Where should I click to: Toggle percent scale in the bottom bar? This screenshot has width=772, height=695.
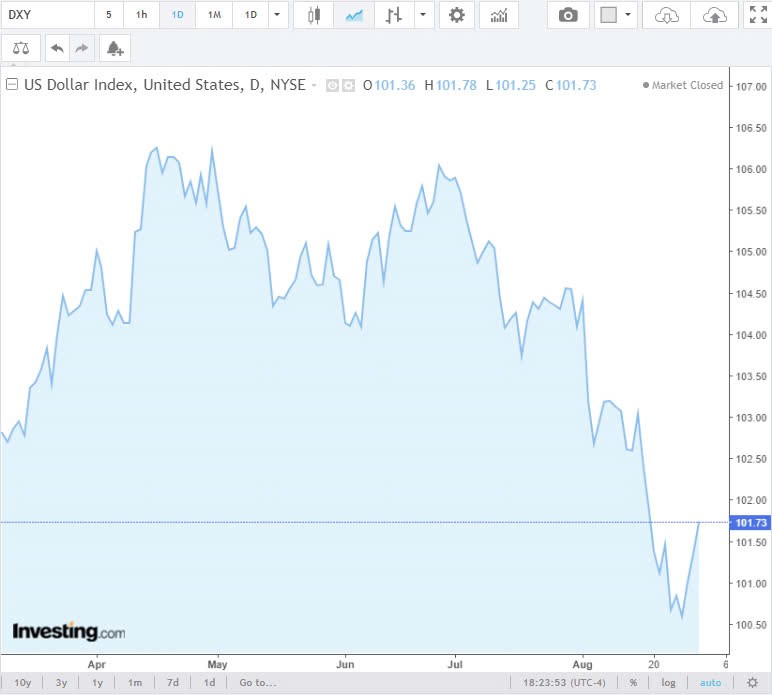633,683
